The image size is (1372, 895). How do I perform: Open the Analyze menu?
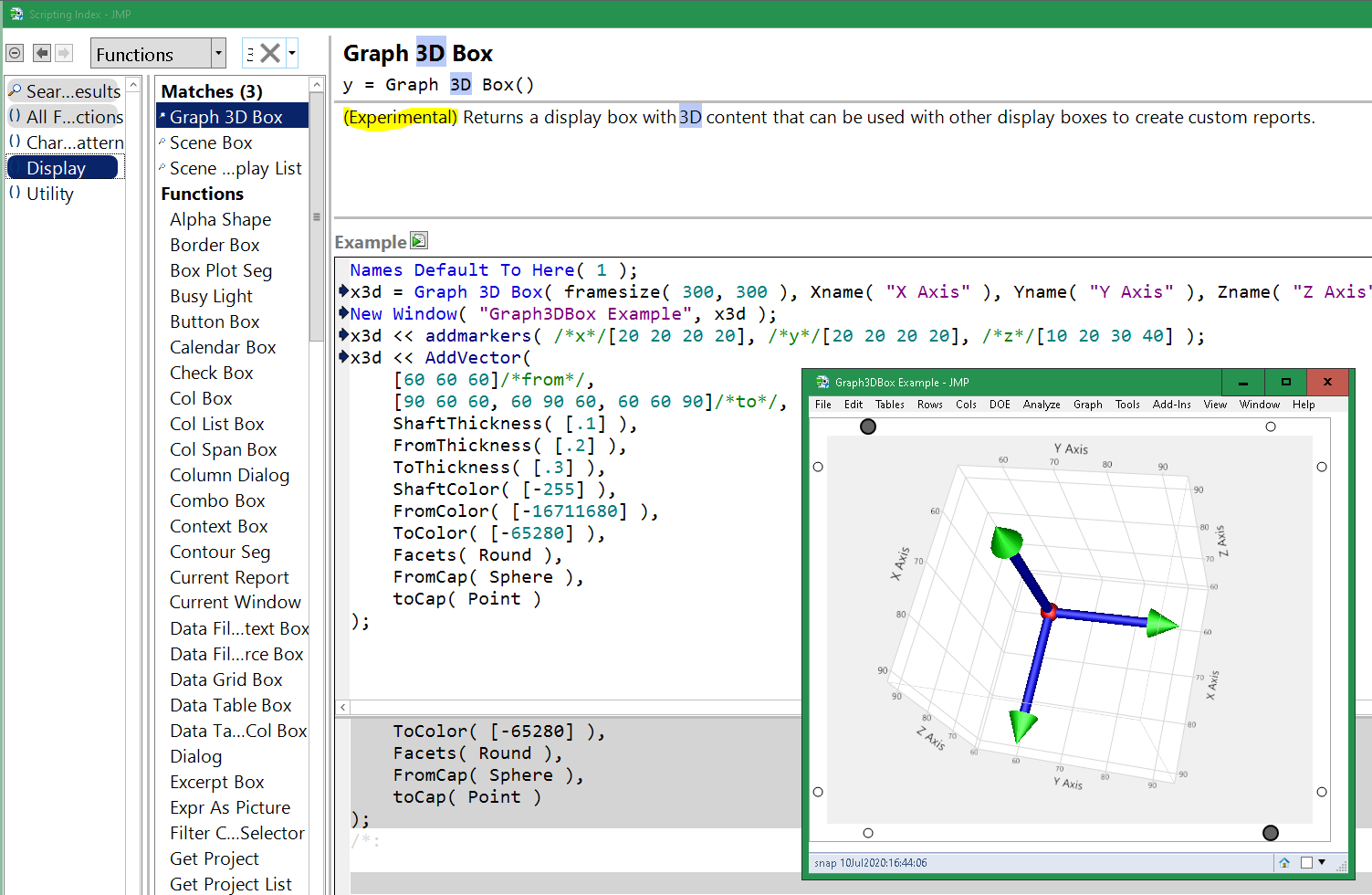tap(1042, 405)
